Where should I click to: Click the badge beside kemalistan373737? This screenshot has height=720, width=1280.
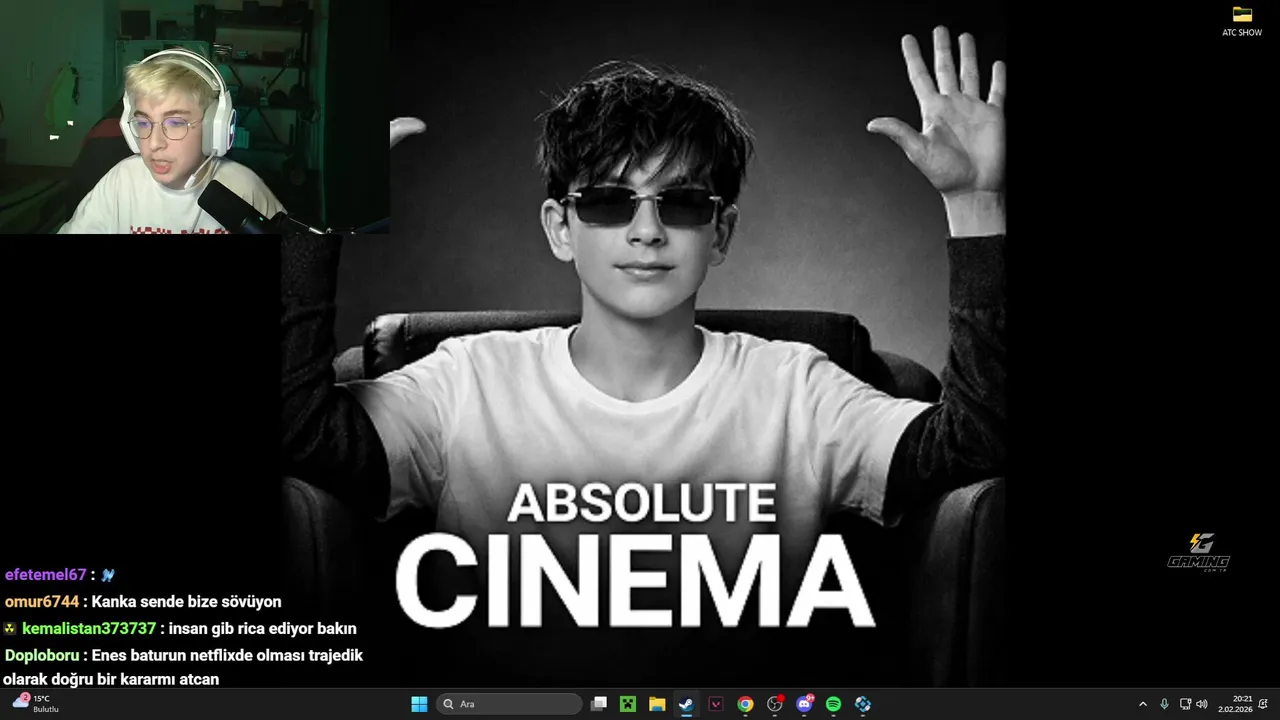10,629
